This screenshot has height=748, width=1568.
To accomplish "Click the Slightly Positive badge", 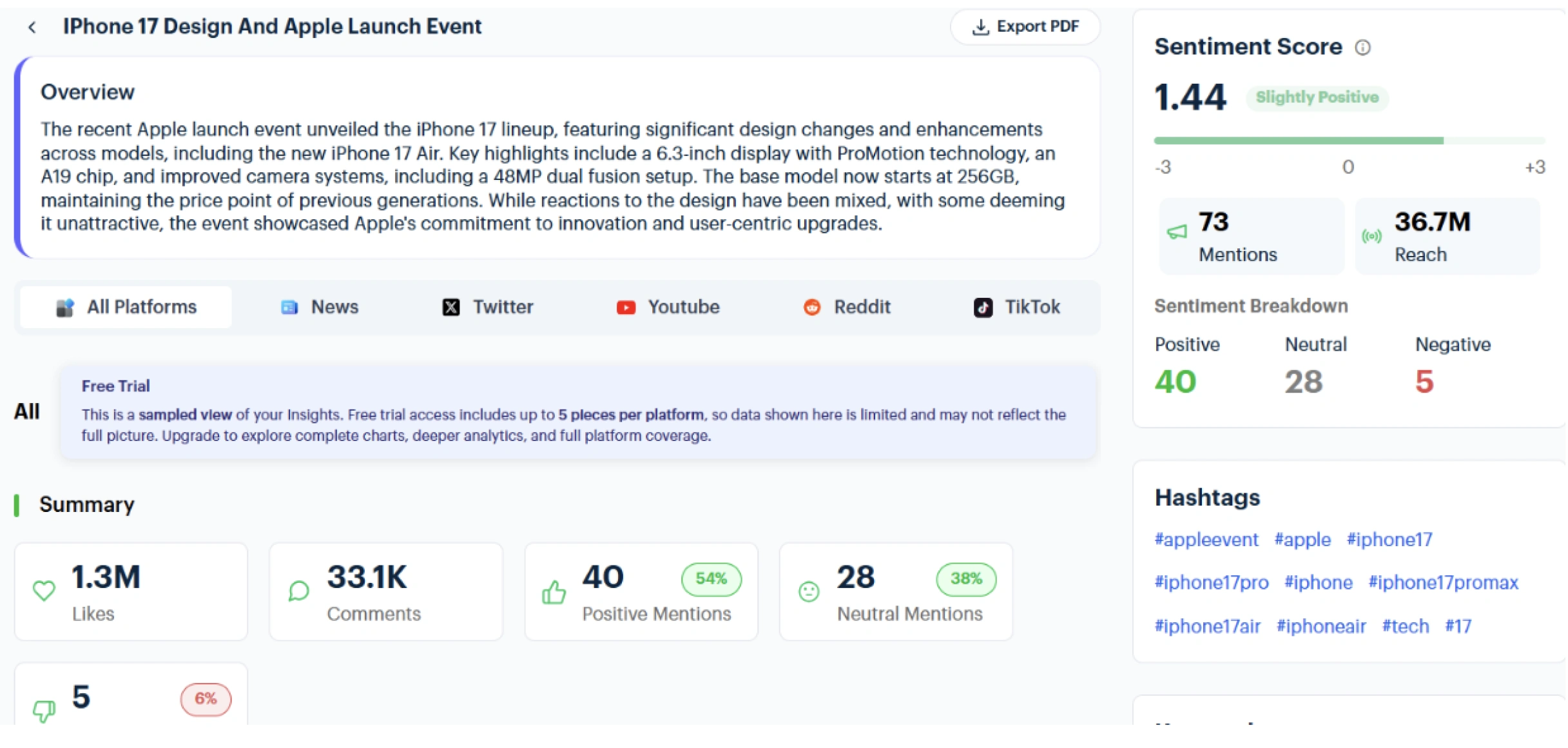I will point(1317,97).
